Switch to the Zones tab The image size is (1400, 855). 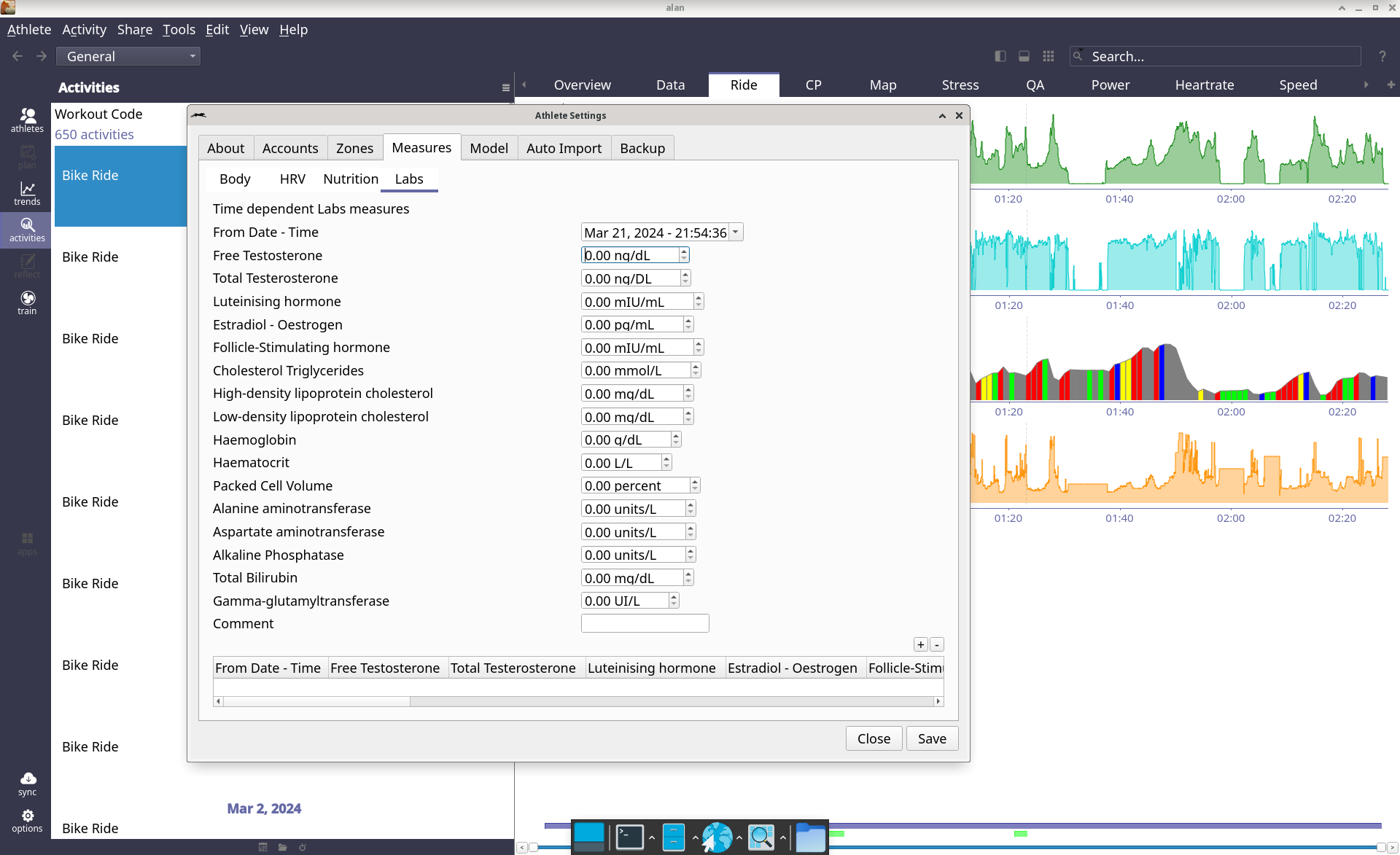tap(354, 148)
